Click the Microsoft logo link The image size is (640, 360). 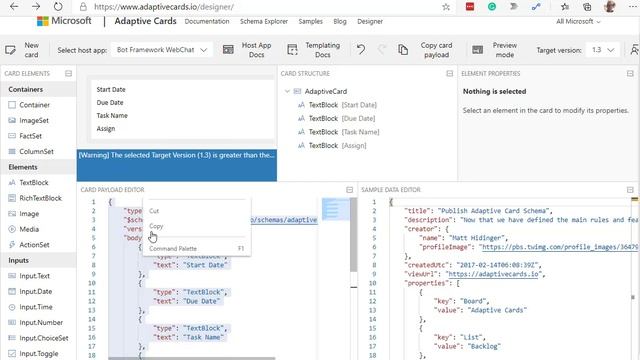click(64, 21)
